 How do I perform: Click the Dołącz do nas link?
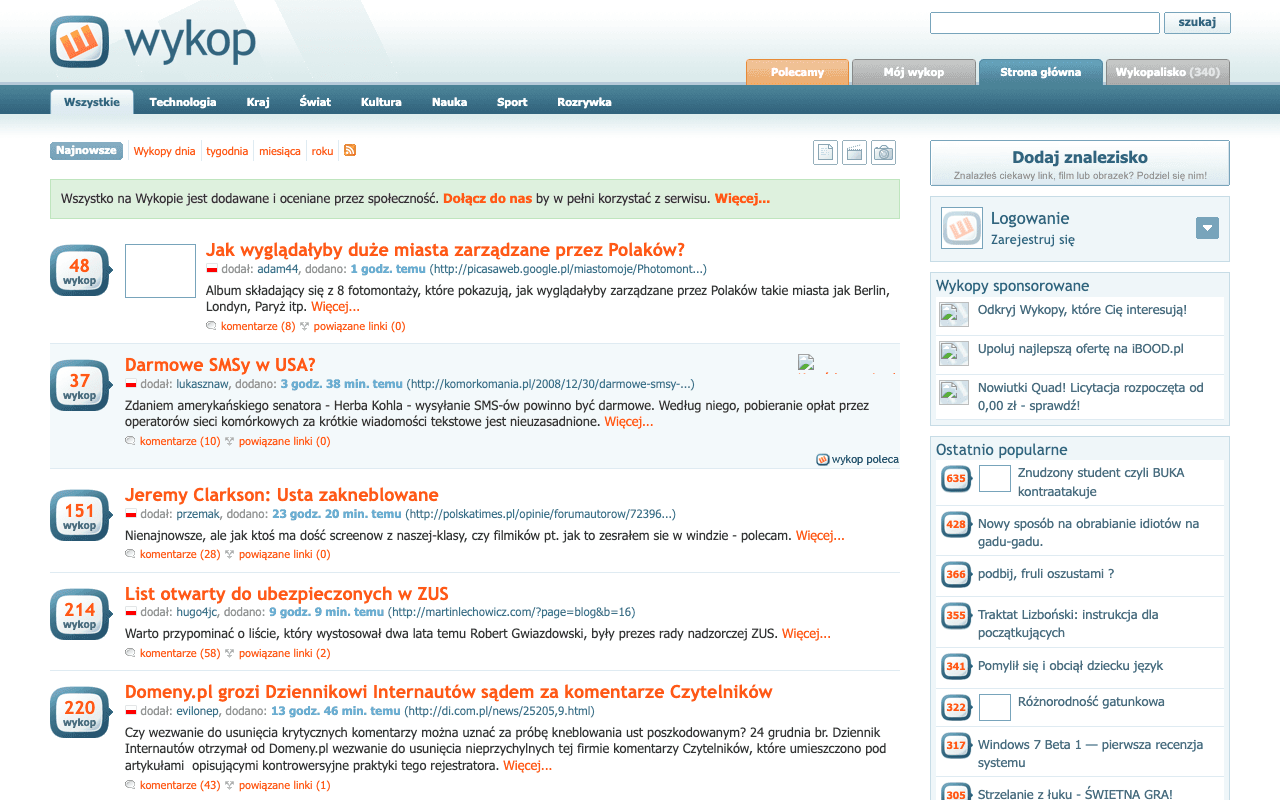[x=487, y=198]
